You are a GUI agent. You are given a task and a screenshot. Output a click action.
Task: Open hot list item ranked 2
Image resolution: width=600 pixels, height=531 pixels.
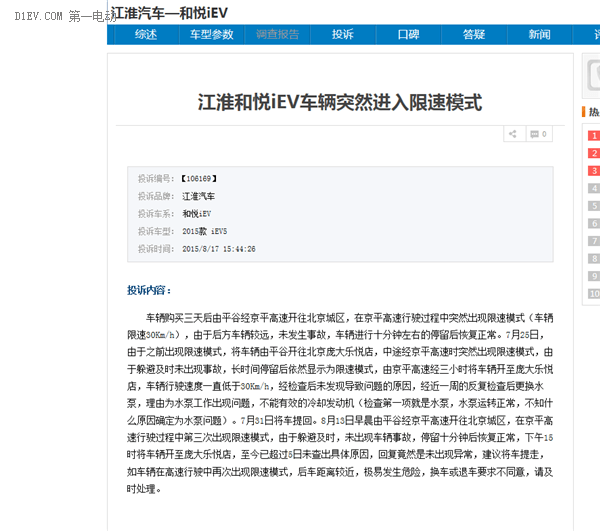(x=594, y=153)
